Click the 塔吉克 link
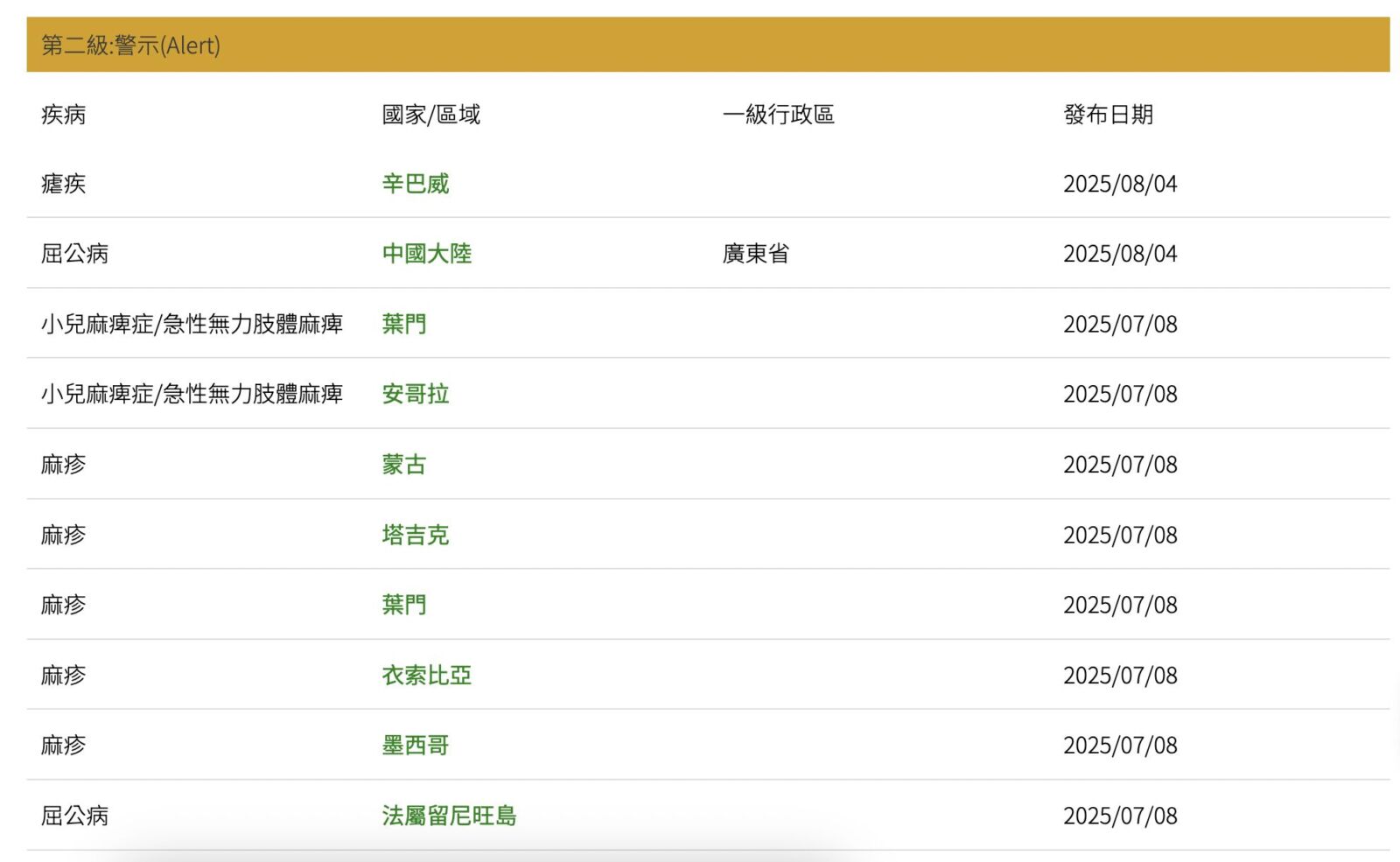This screenshot has width=1400, height=862. 415,535
